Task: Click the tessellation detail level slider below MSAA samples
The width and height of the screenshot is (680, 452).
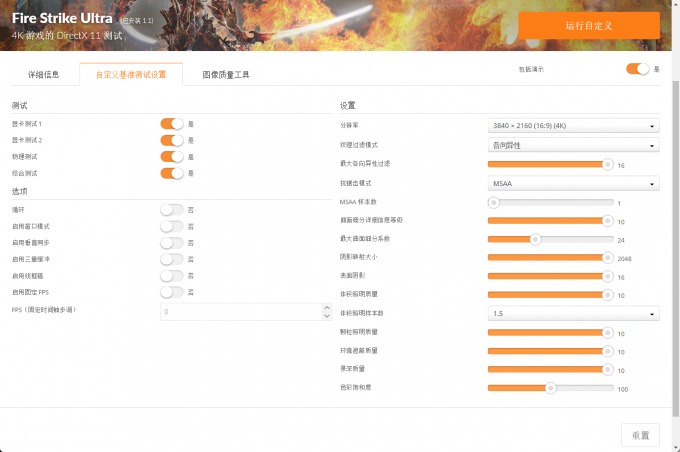Action: tap(550, 221)
